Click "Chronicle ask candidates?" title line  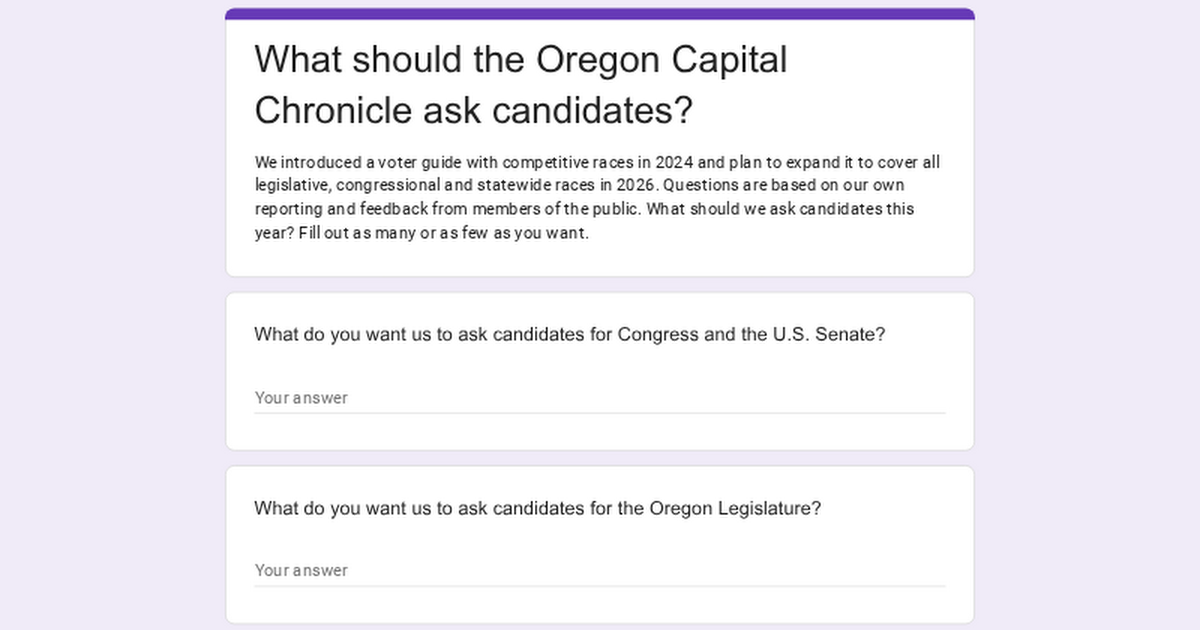(473, 110)
